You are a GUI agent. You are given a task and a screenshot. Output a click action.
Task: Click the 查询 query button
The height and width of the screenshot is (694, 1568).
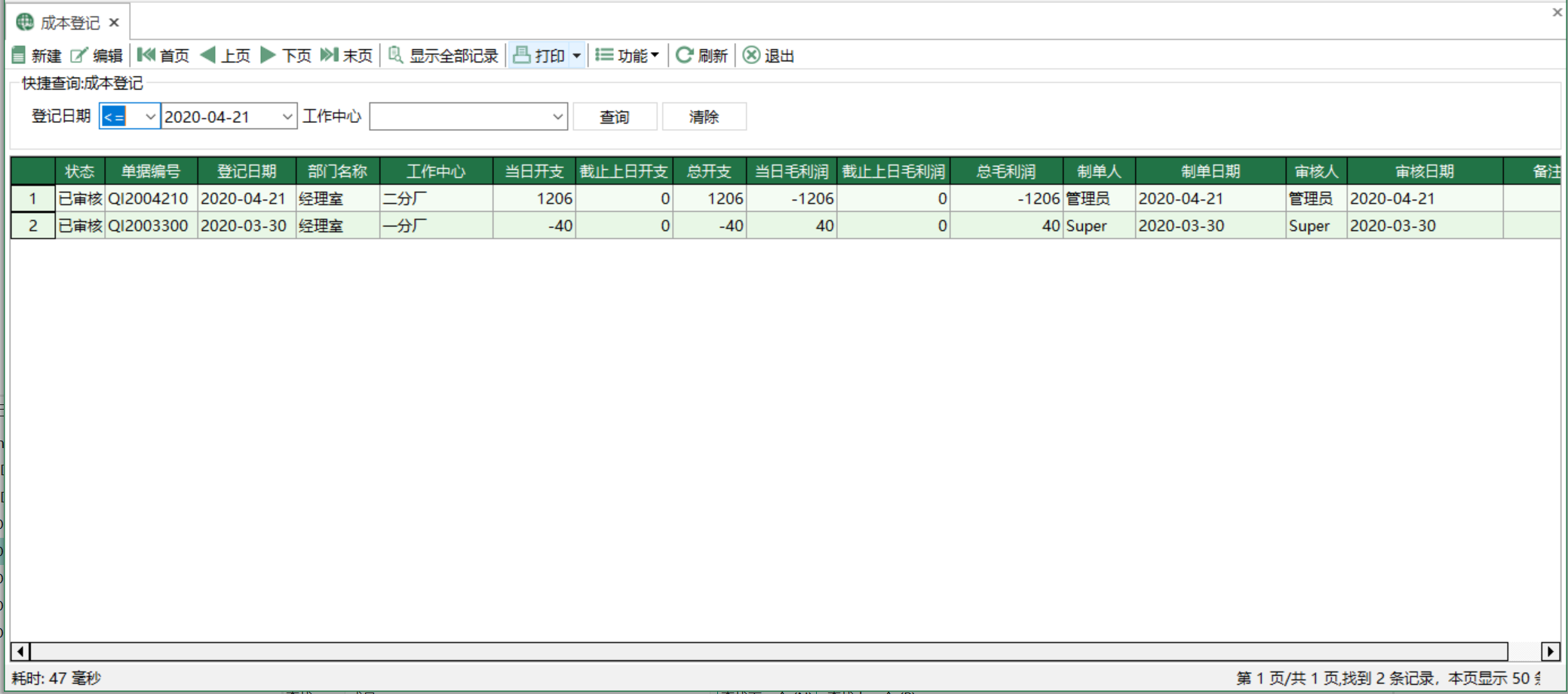615,117
